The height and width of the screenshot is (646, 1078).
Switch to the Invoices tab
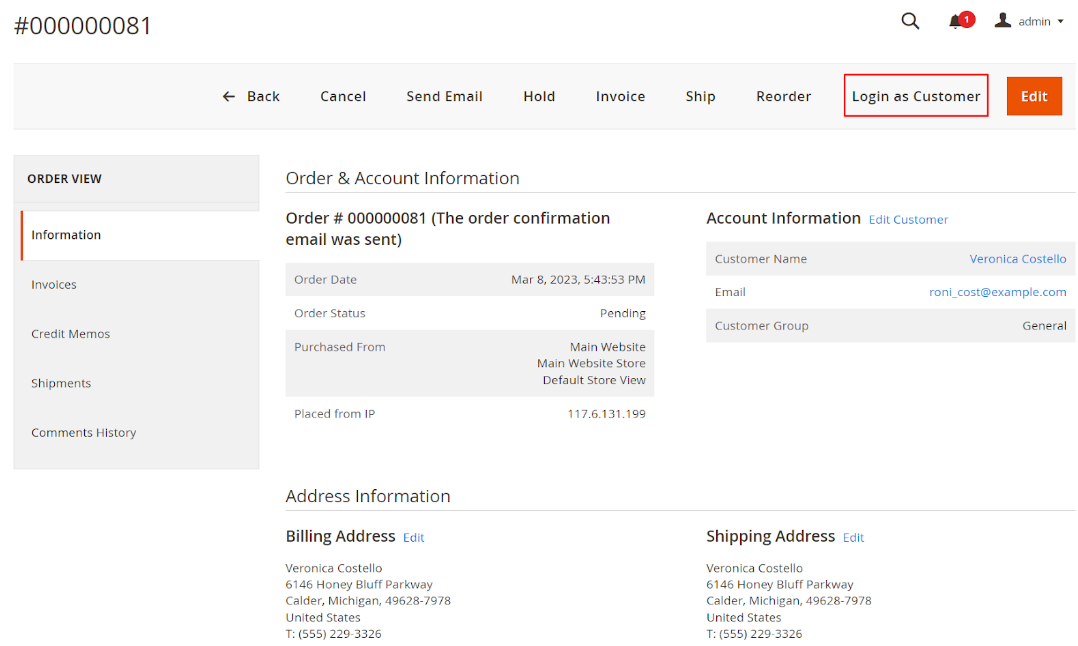pos(54,285)
